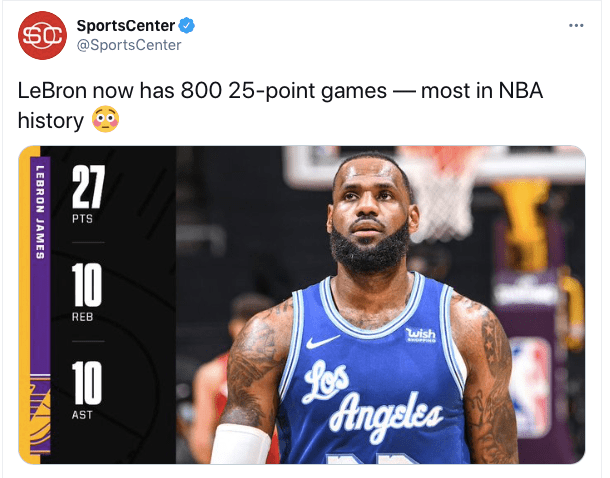Image resolution: width=610 pixels, height=478 pixels.
Task: Open the LeBron James photo thumbnail
Action: tap(302, 305)
